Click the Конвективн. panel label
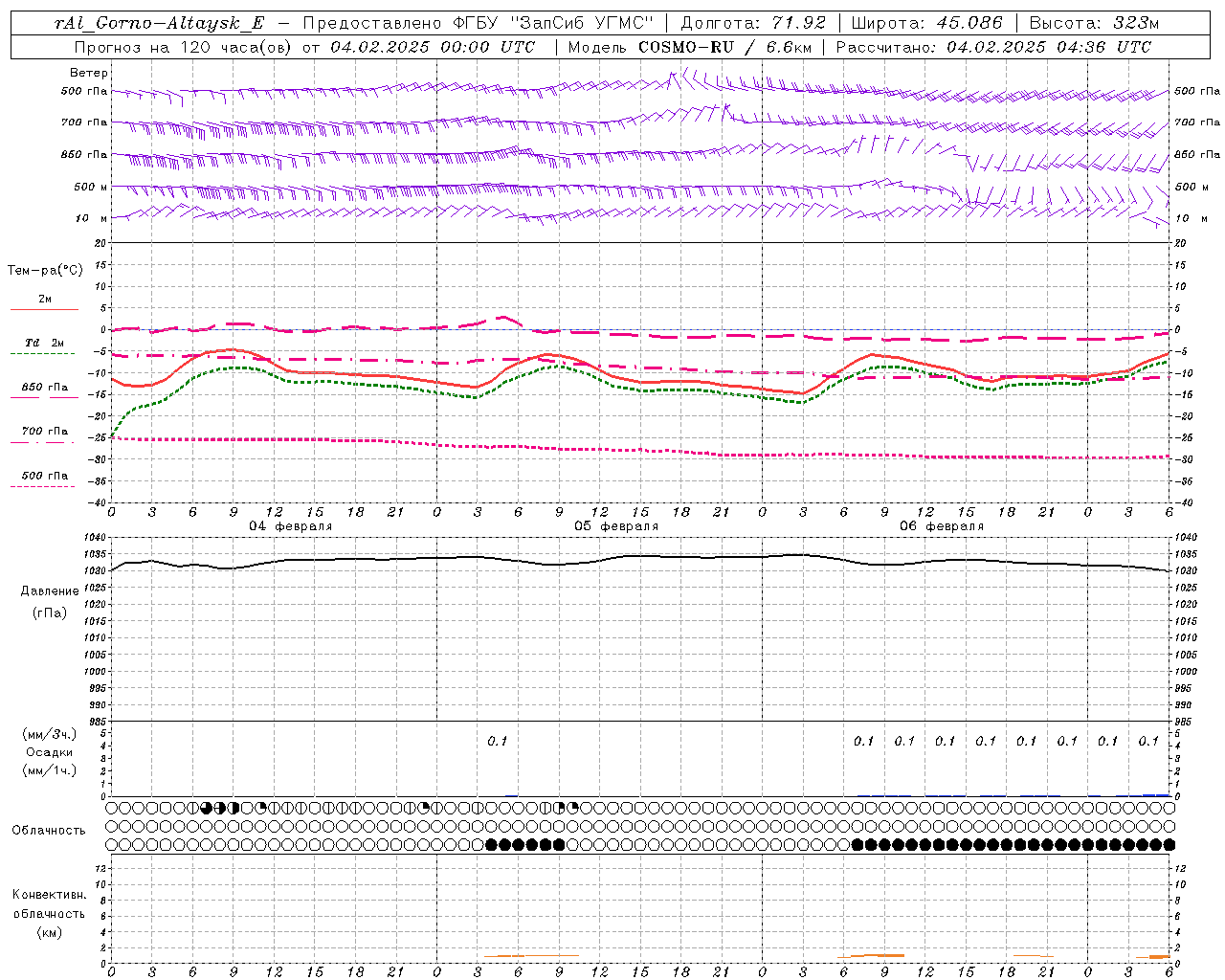This screenshot has height=980, width=1225. pos(50,895)
